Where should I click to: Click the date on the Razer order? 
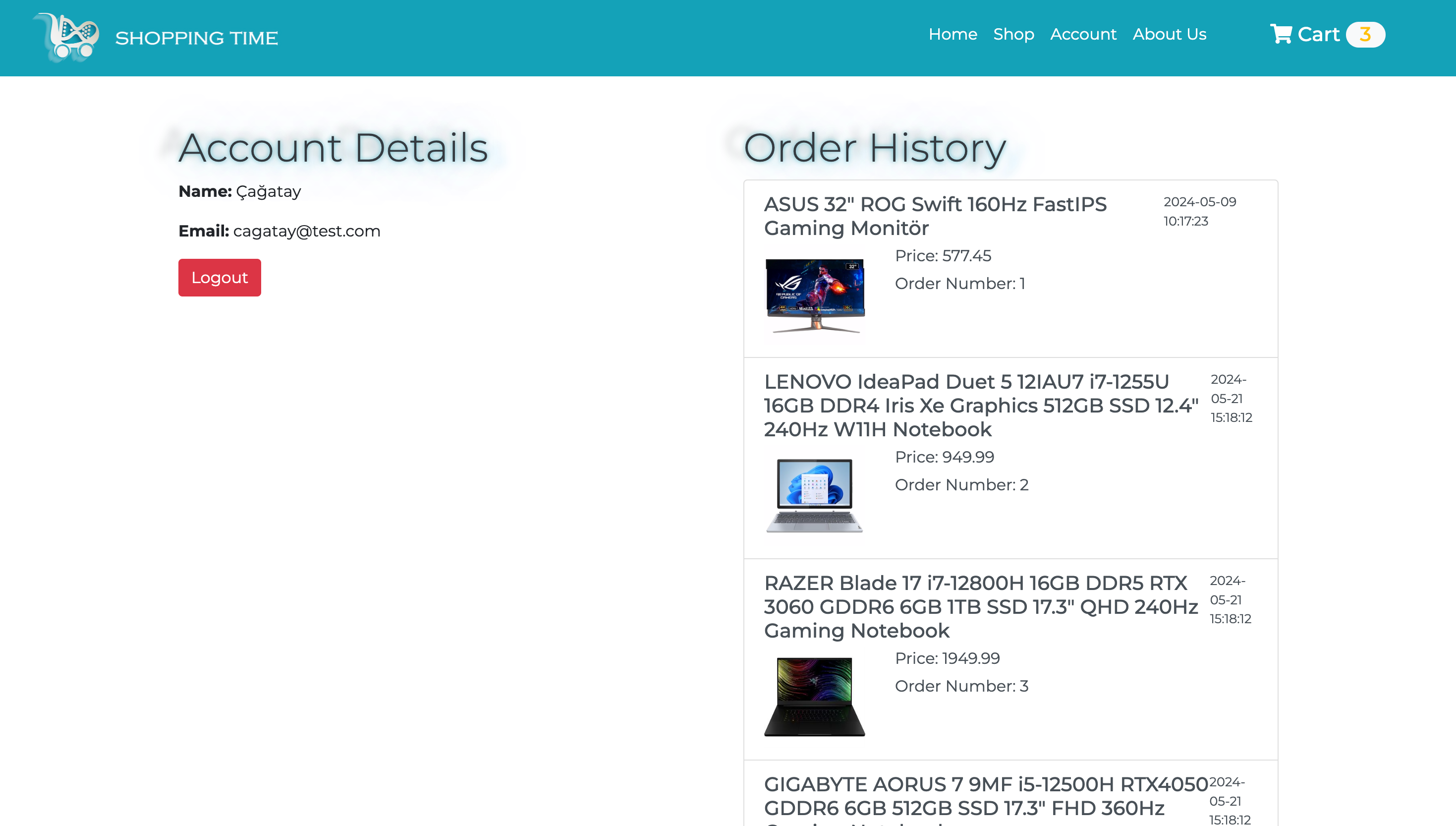tap(1230, 599)
